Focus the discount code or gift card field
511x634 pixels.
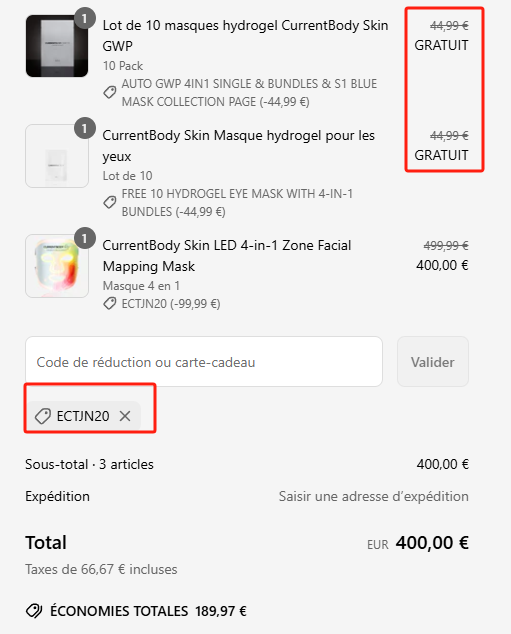pos(204,361)
